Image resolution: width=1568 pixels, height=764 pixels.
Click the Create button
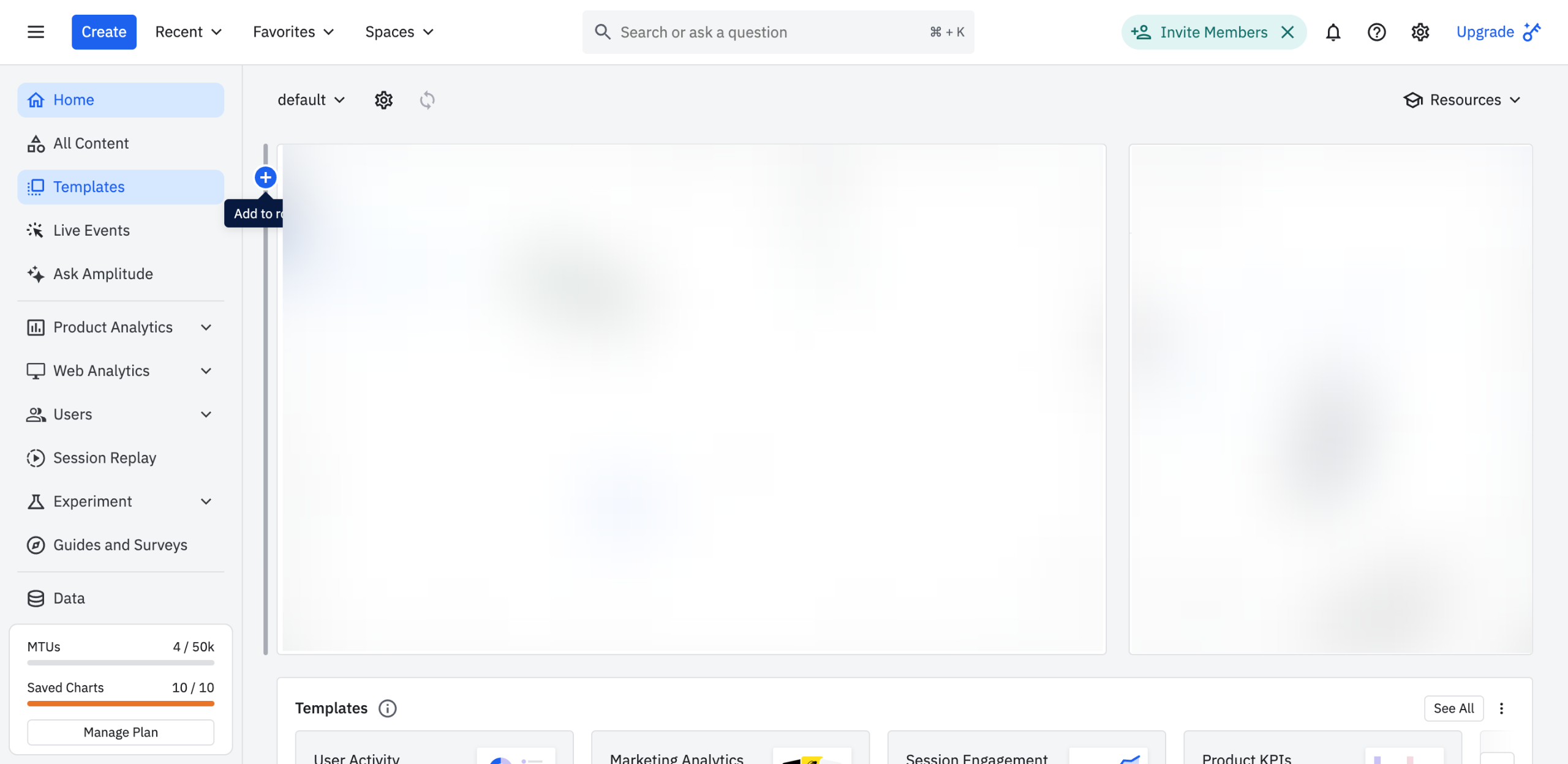pos(104,32)
